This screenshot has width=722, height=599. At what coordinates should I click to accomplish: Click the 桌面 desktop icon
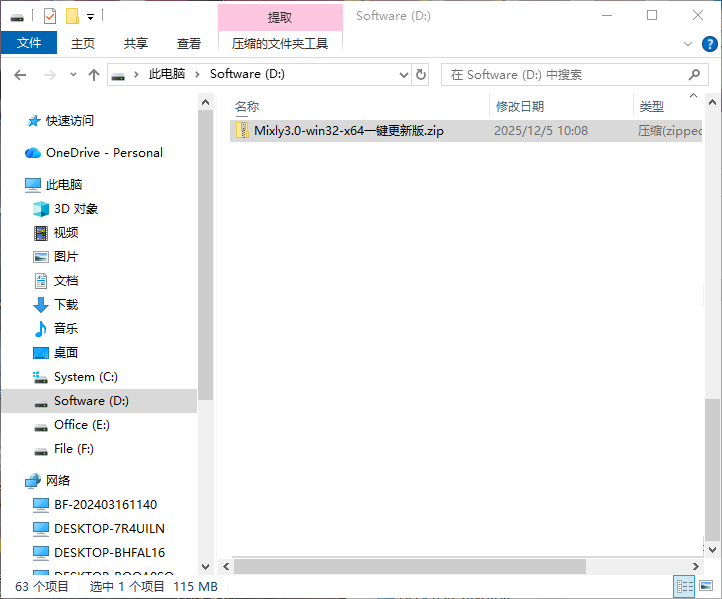click(x=41, y=353)
